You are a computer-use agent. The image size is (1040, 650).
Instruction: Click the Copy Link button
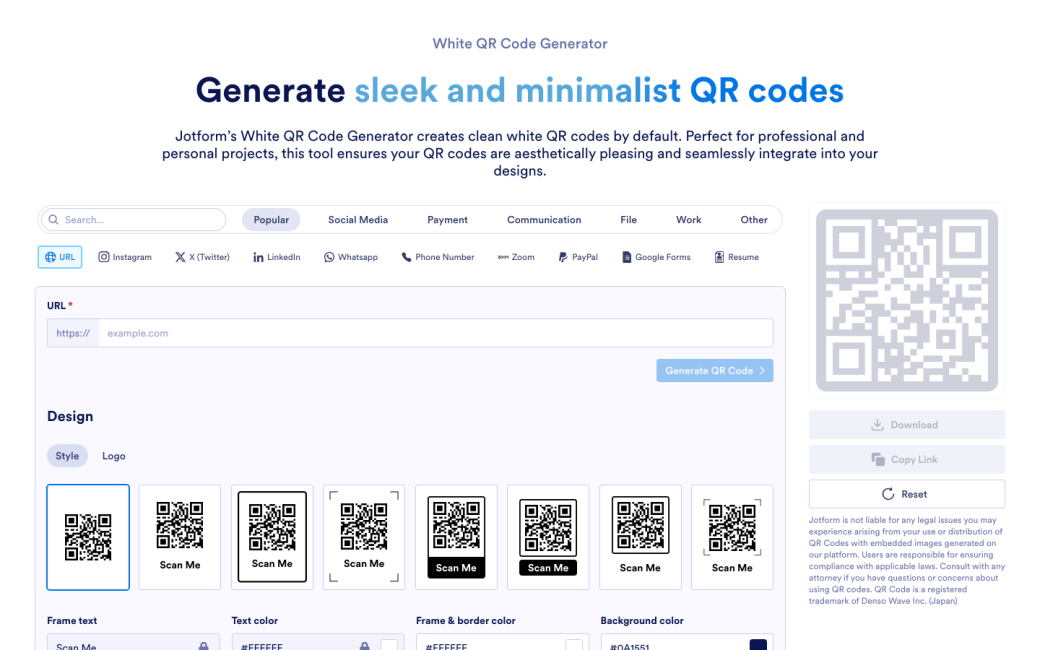coord(906,459)
